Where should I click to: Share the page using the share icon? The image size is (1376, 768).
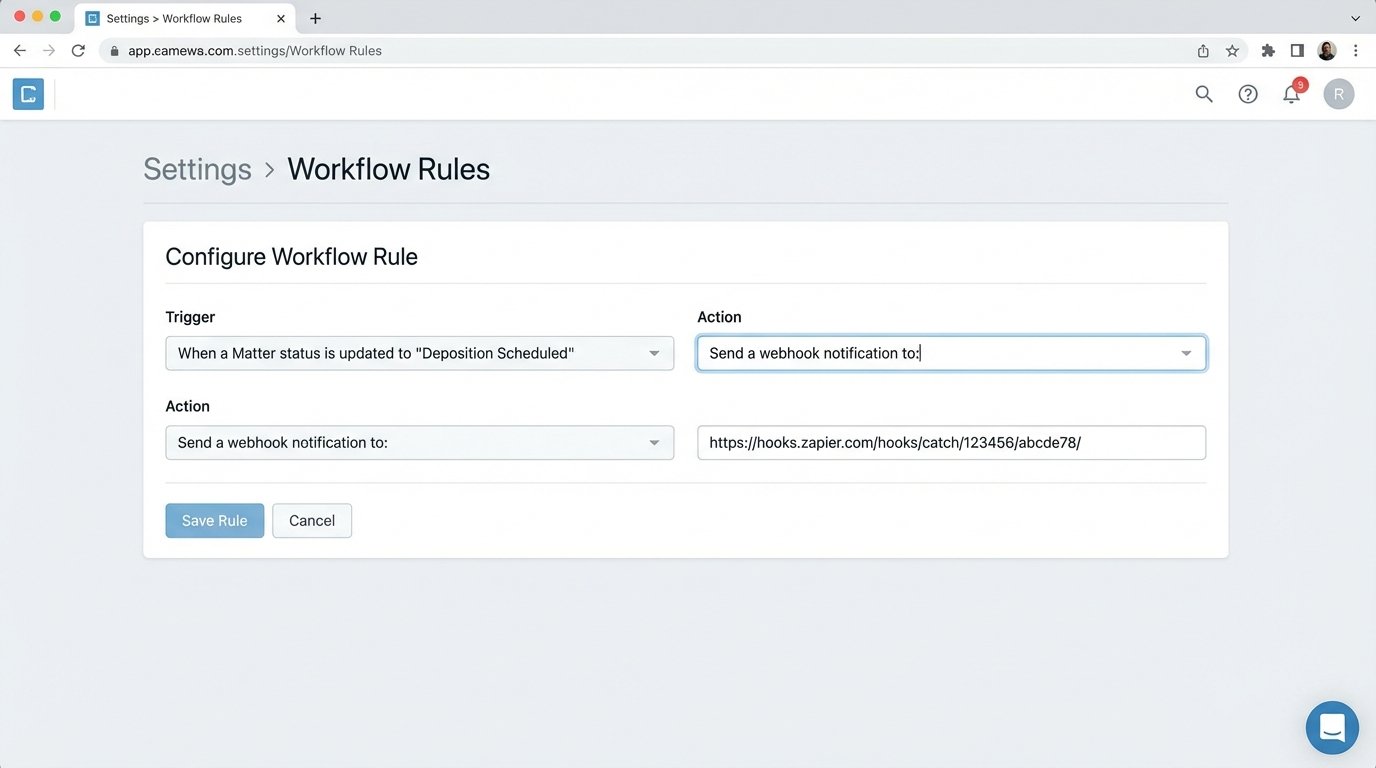pyautogui.click(x=1203, y=50)
